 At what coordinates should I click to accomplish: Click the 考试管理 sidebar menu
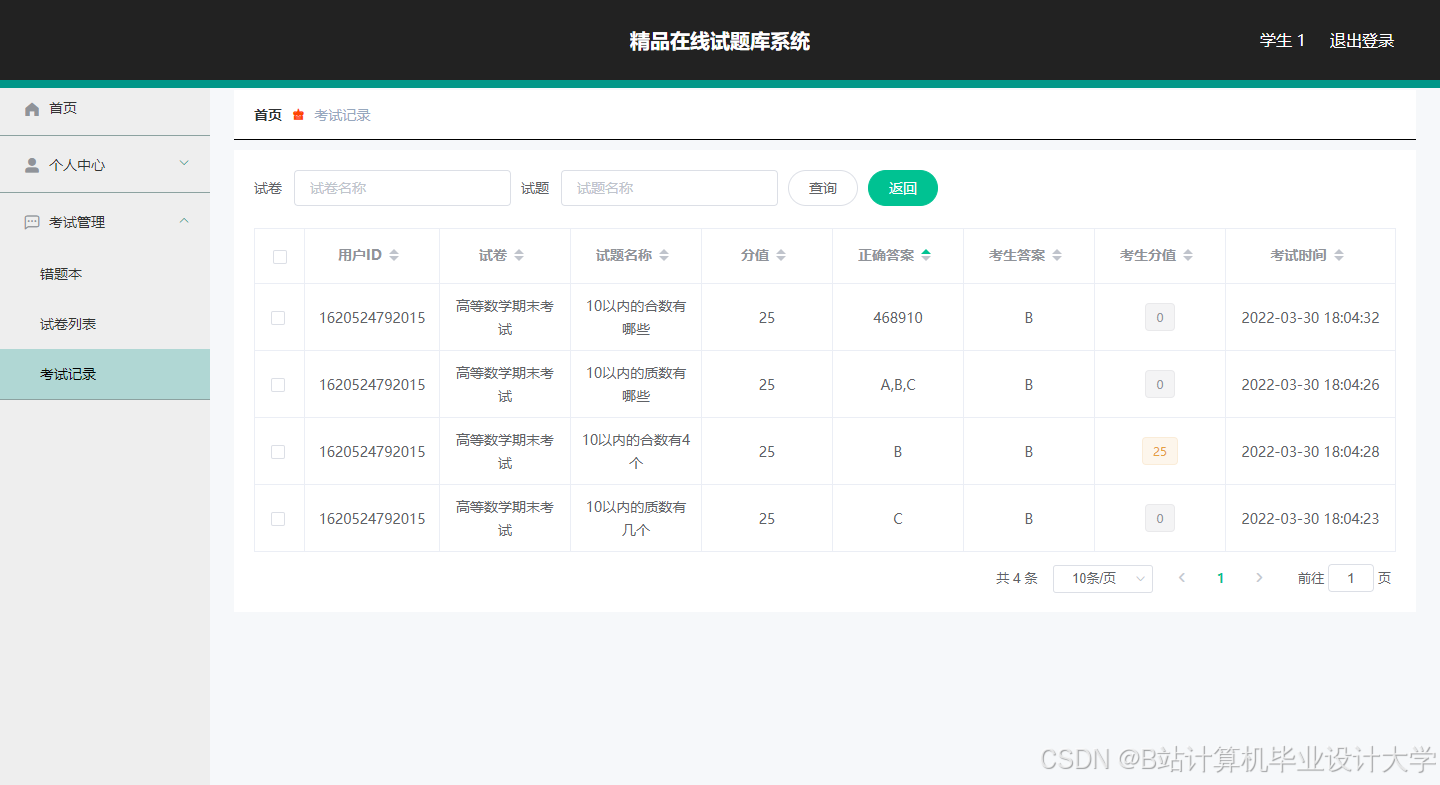pyautogui.click(x=105, y=222)
